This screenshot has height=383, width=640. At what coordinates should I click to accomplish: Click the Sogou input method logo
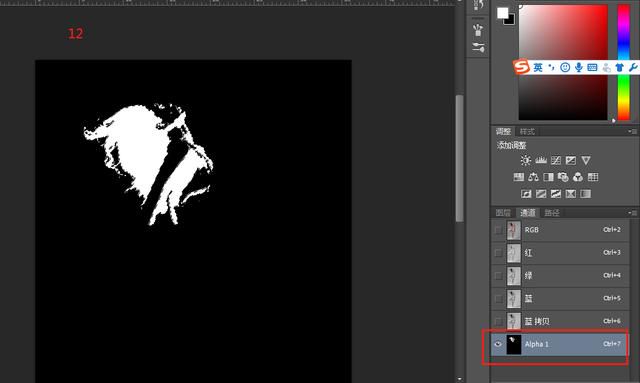tap(521, 67)
